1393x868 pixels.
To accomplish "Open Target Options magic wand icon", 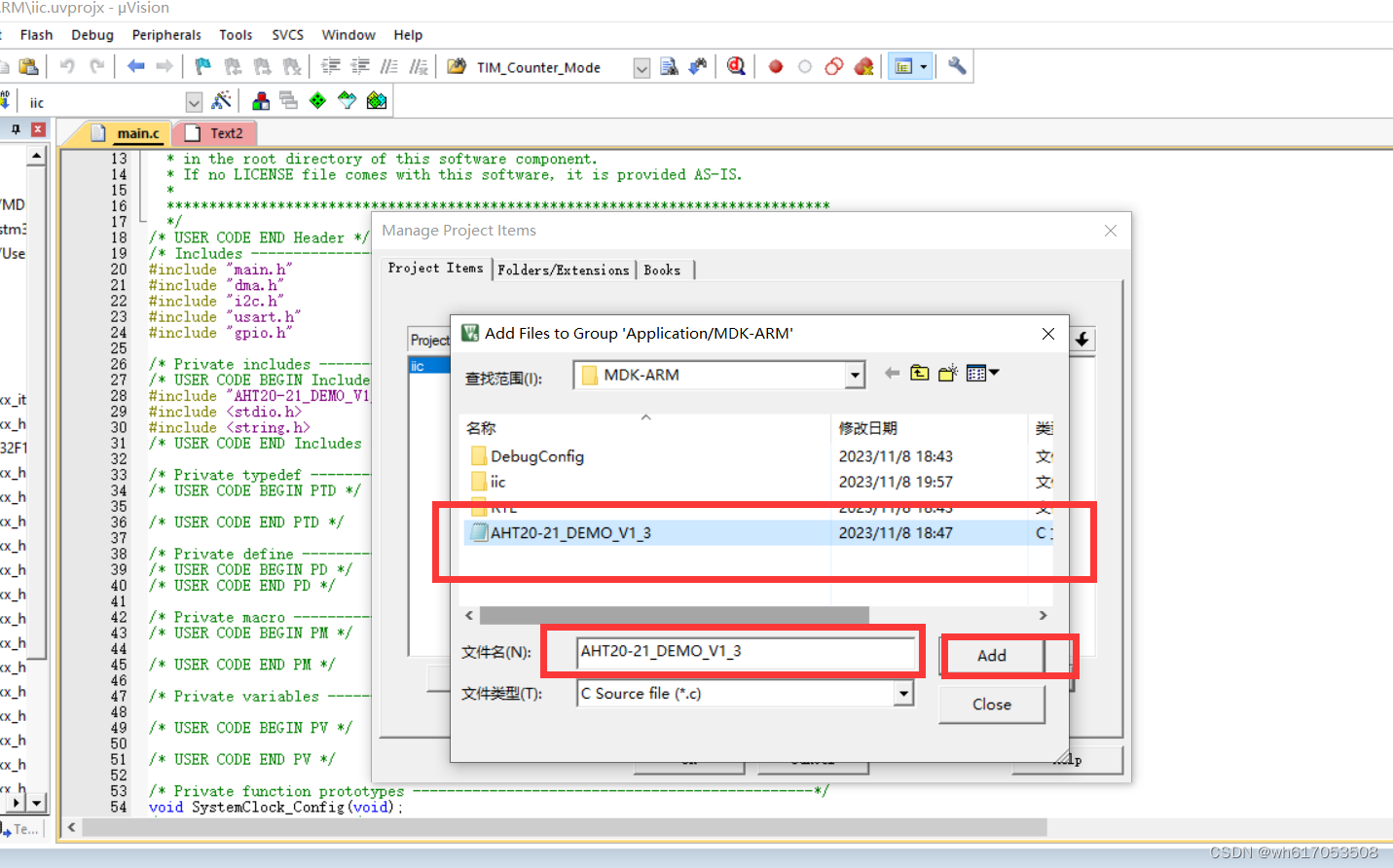I will click(222, 100).
